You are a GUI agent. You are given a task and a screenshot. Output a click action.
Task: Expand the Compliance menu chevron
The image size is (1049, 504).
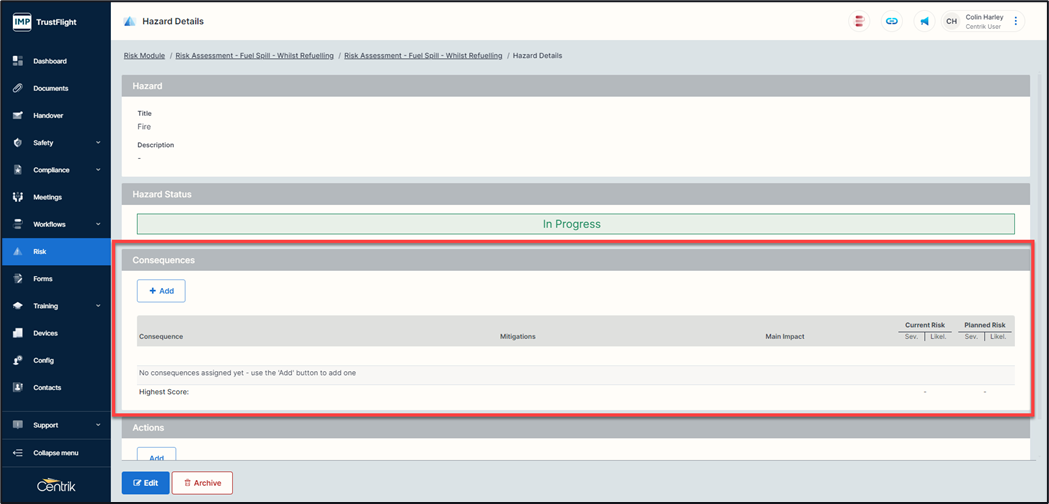point(98,170)
